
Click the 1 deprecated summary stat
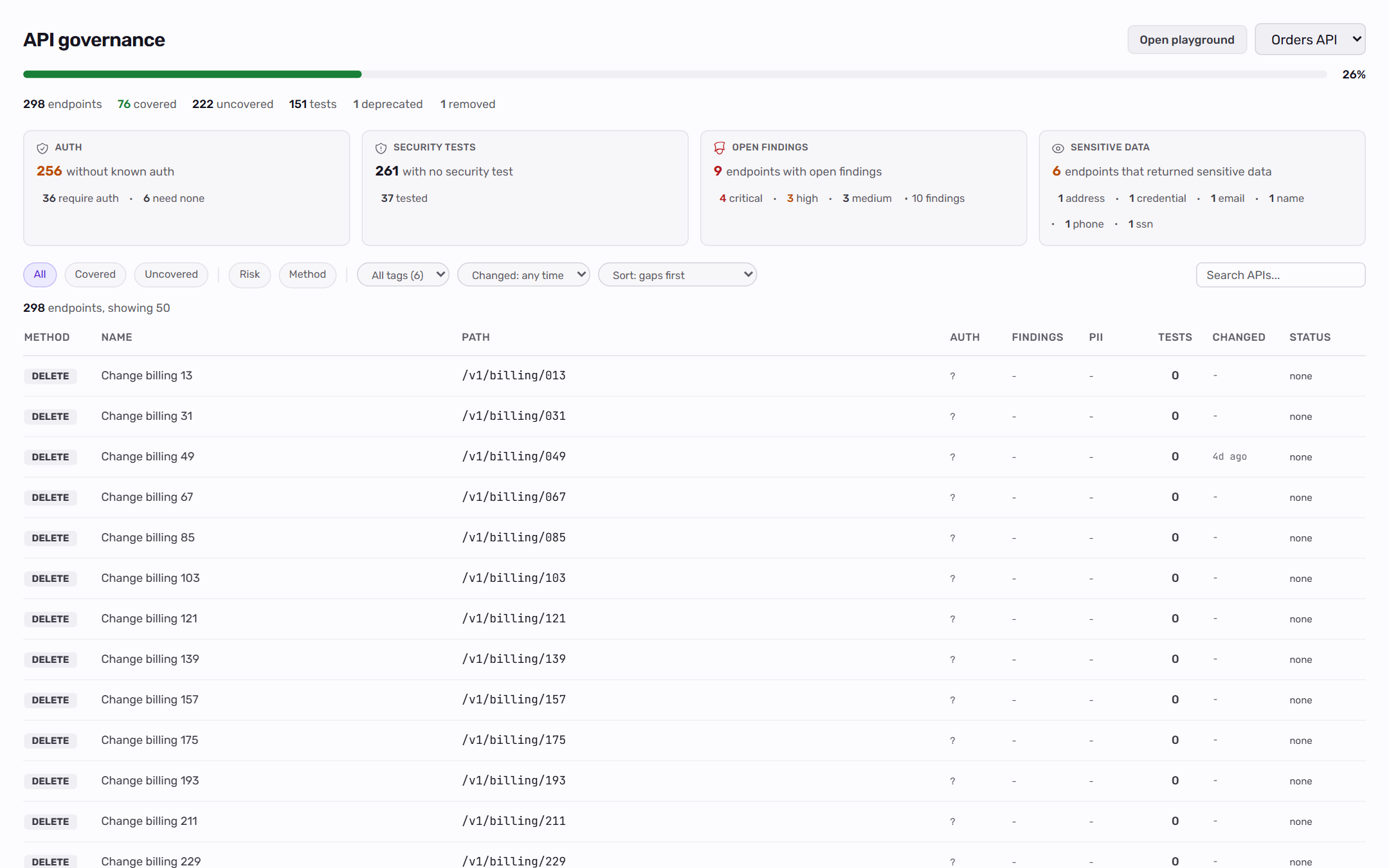pos(388,104)
